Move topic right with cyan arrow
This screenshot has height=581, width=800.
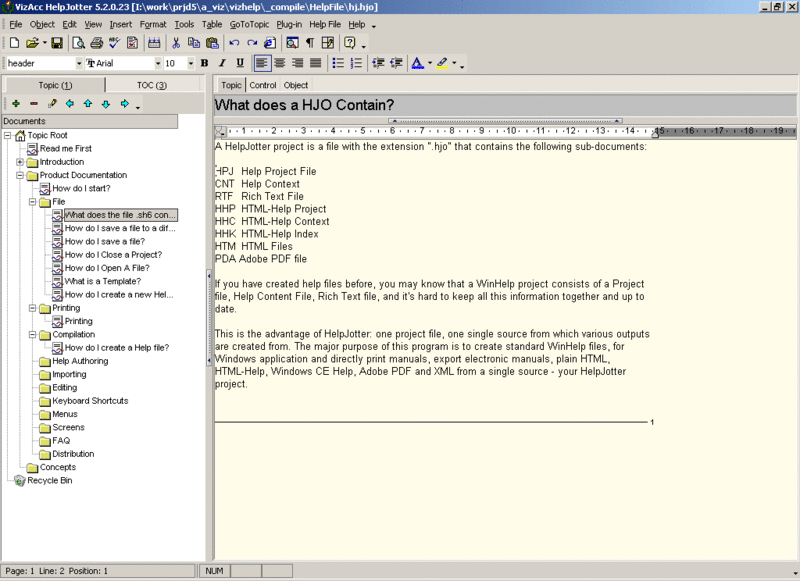[x=124, y=104]
